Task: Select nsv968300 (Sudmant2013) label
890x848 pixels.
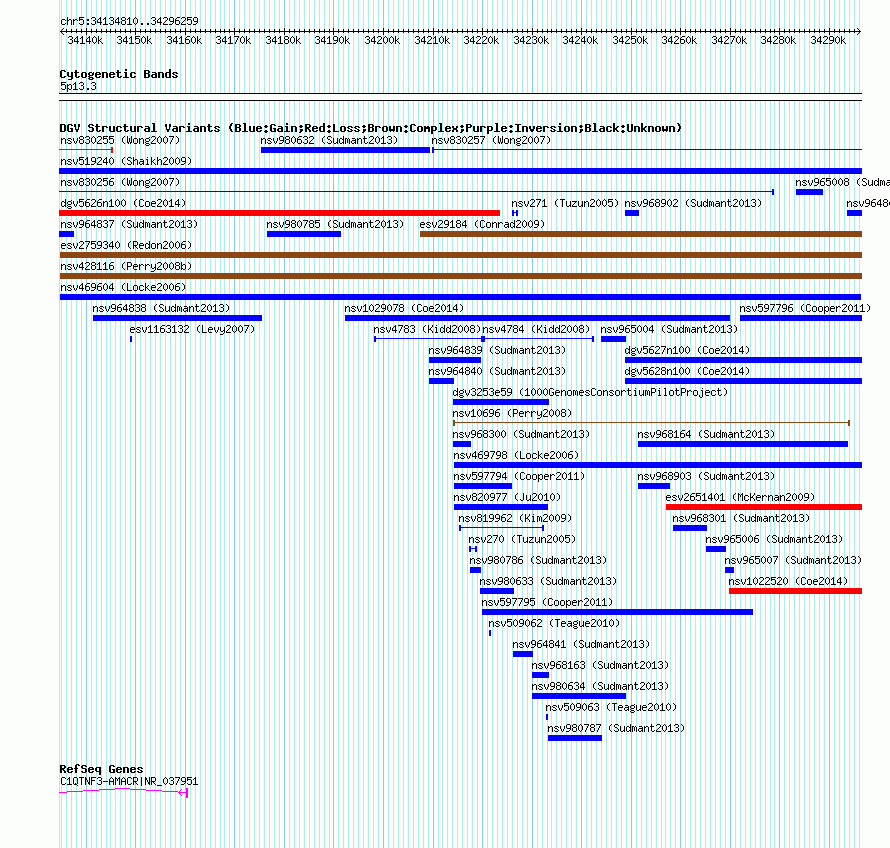Action: (521, 434)
